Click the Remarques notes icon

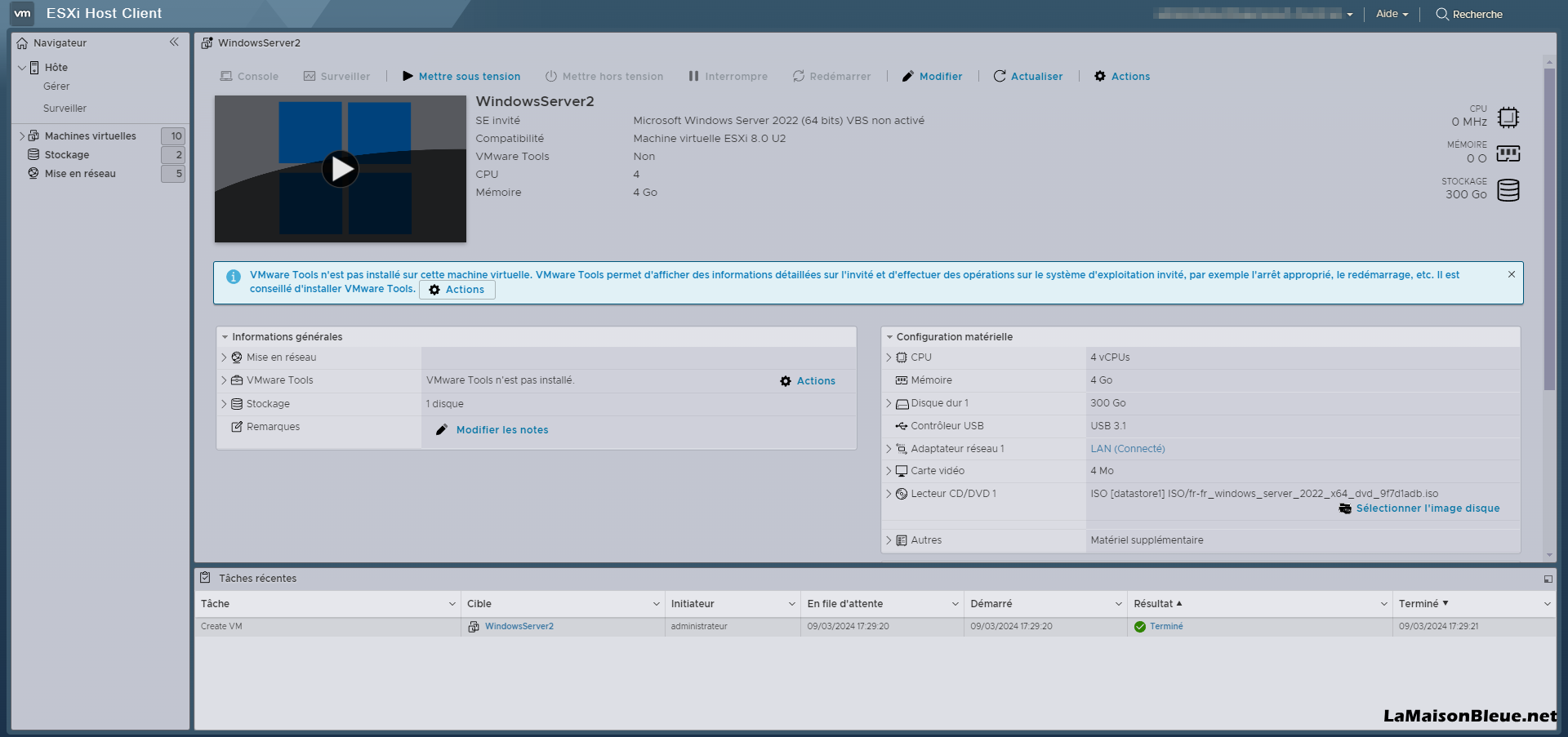point(237,427)
